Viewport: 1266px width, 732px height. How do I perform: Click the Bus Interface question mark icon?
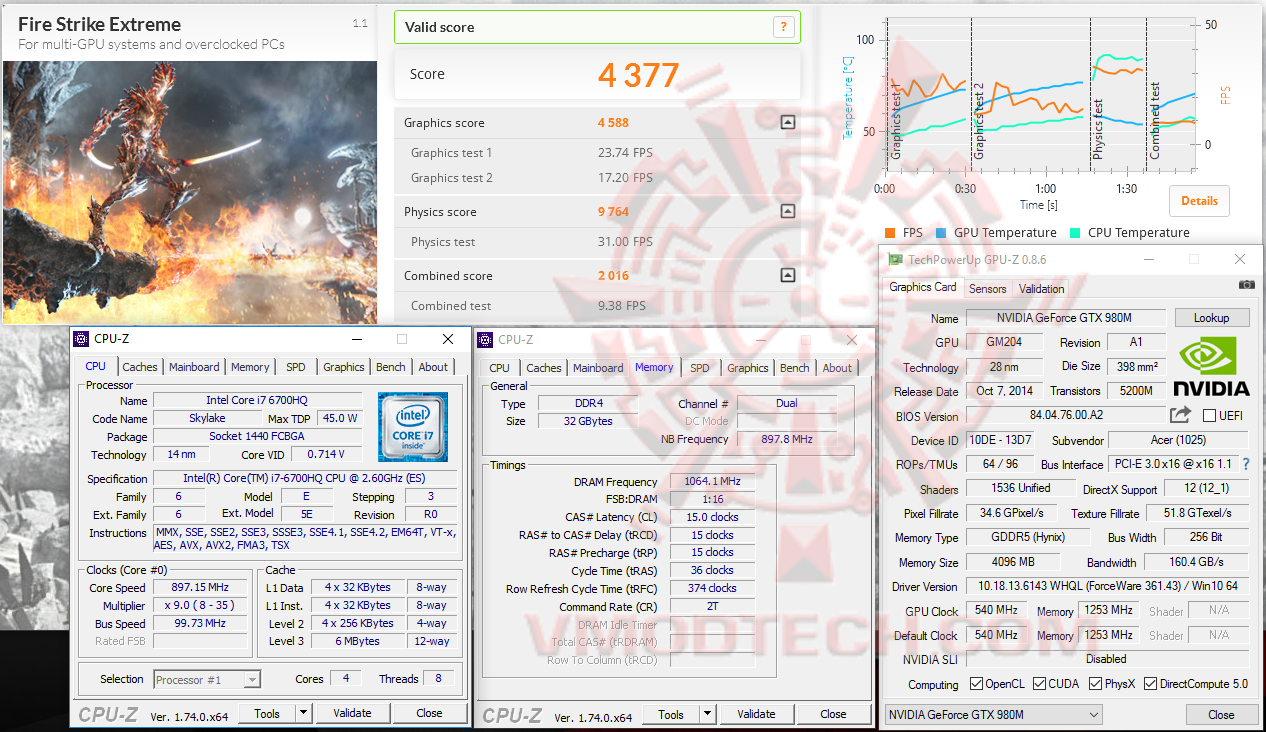1246,465
